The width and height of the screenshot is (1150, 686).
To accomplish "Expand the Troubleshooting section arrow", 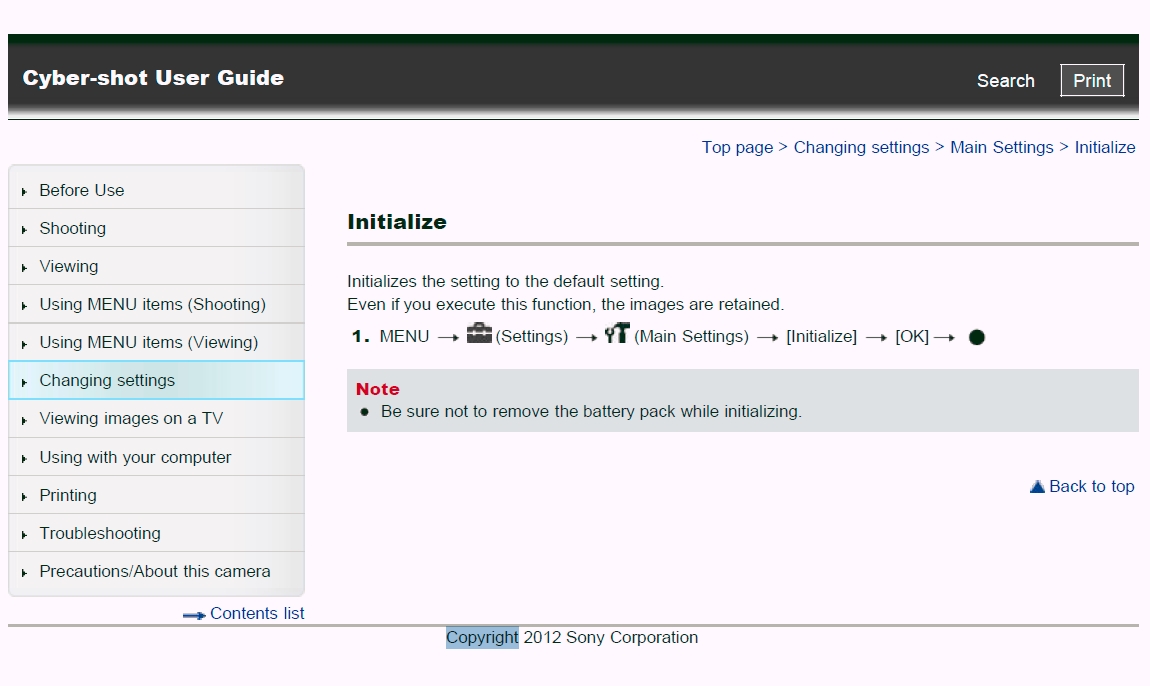I will coord(24,534).
